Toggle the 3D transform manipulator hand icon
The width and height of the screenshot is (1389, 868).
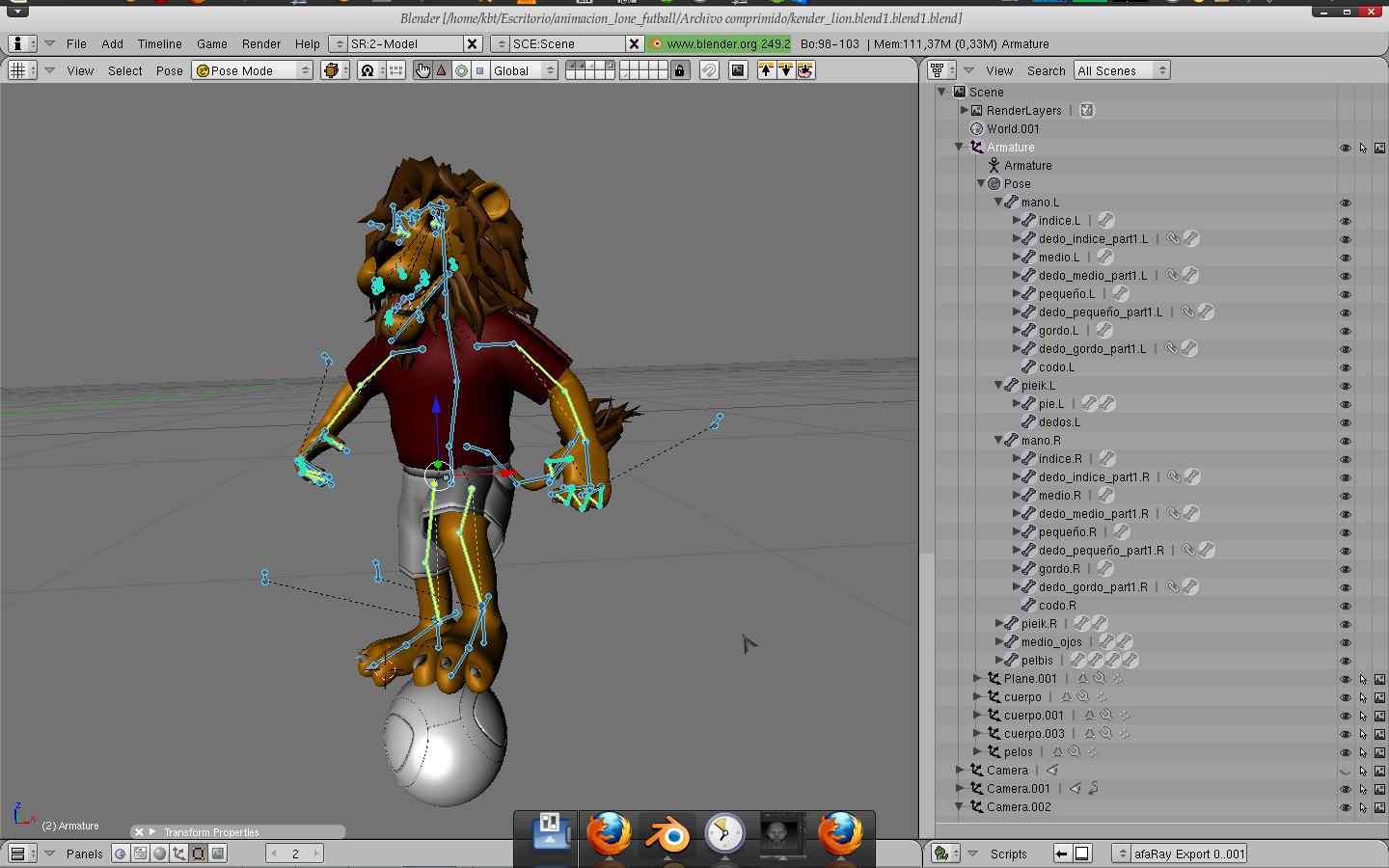click(x=422, y=70)
